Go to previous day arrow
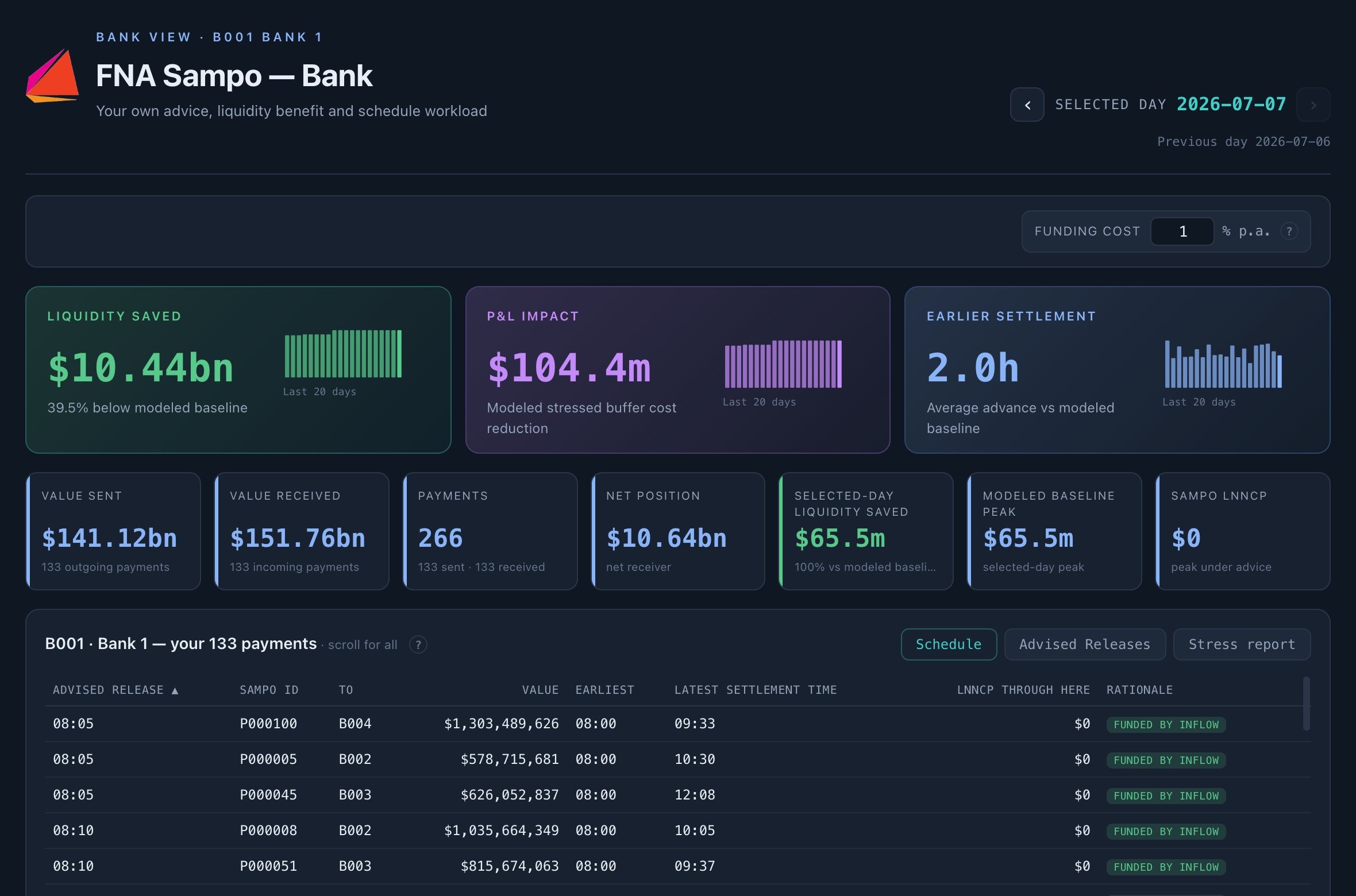This screenshot has width=1356, height=896. tap(1027, 105)
